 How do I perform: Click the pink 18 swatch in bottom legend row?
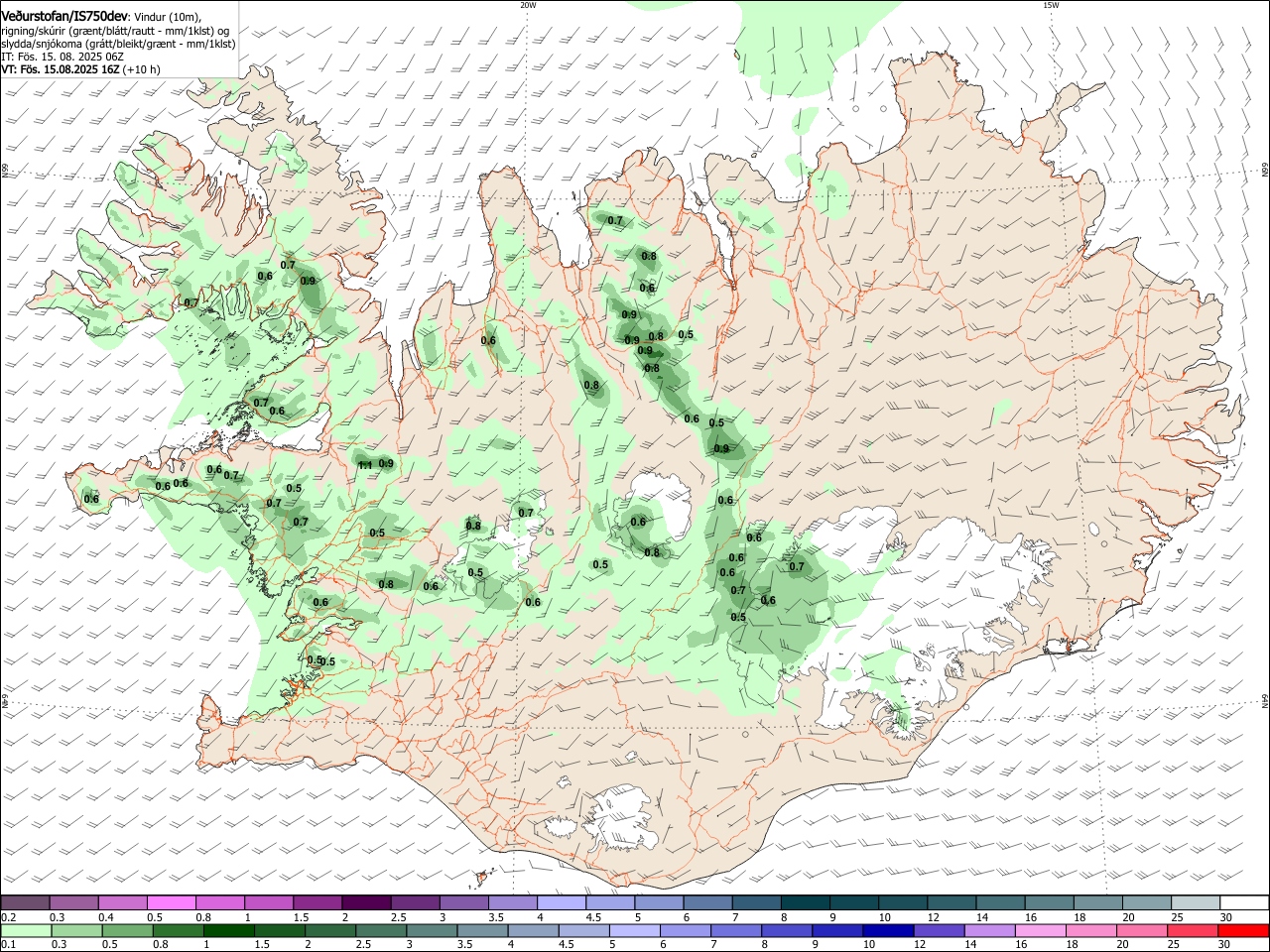coord(1090,931)
